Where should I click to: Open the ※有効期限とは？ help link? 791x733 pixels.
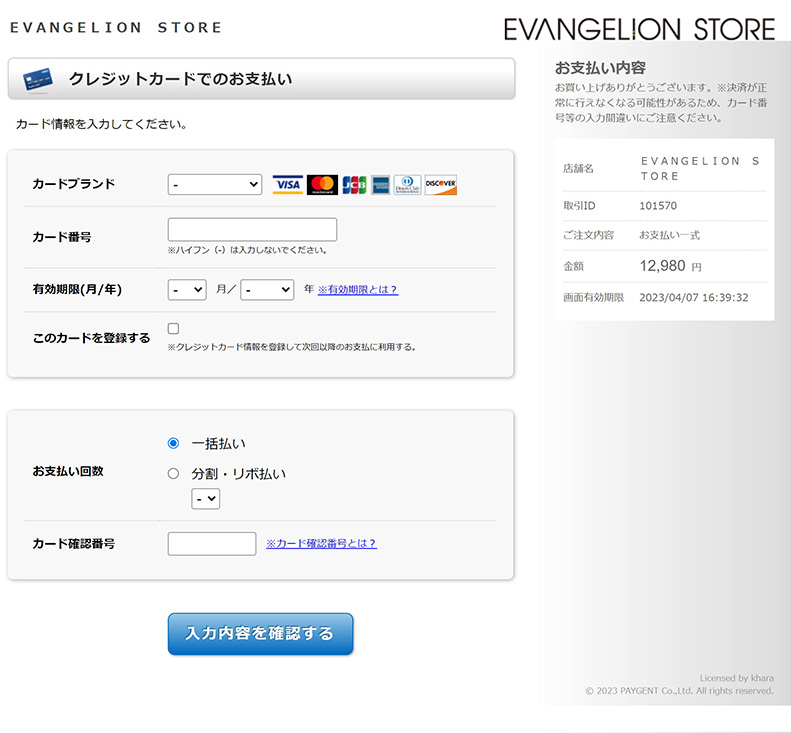tap(358, 290)
